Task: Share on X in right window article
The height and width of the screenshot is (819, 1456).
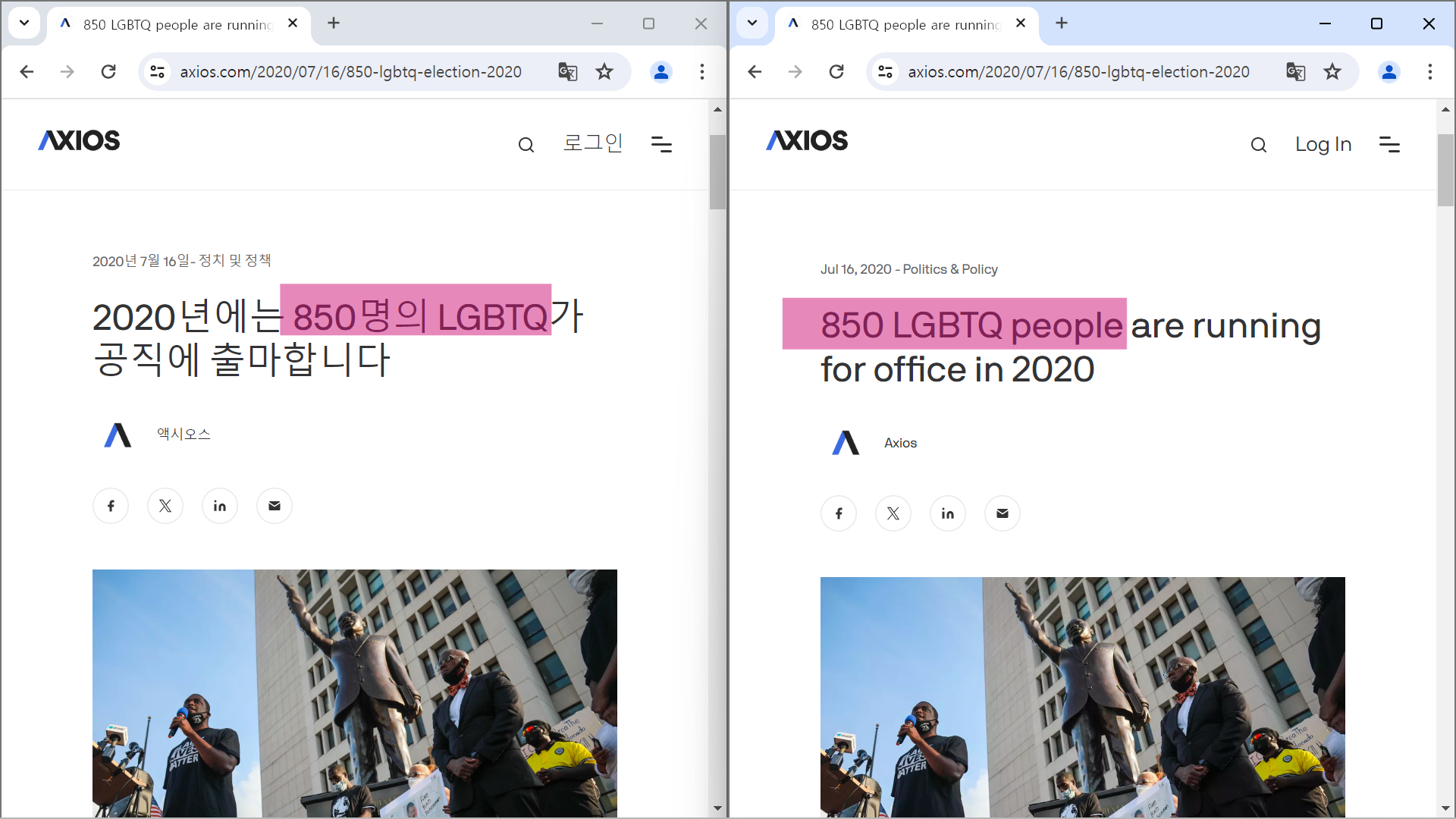Action: click(893, 513)
